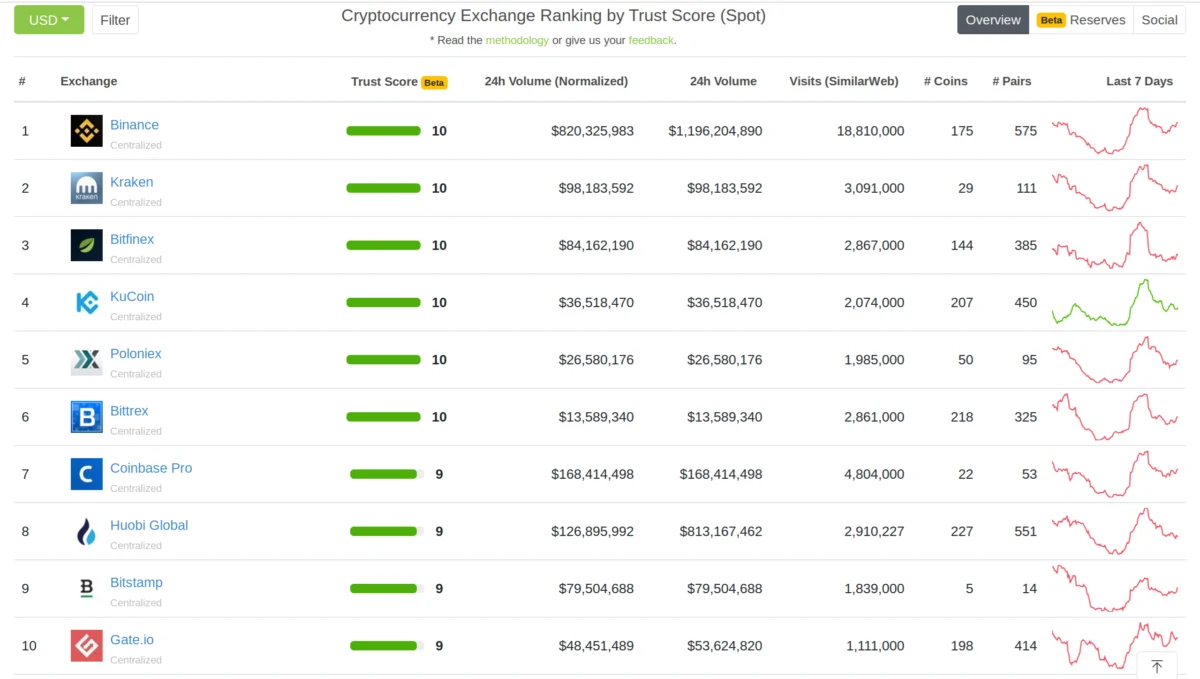Open the methodology link
Image resolution: width=1200 pixels, height=679 pixels.
[x=517, y=40]
